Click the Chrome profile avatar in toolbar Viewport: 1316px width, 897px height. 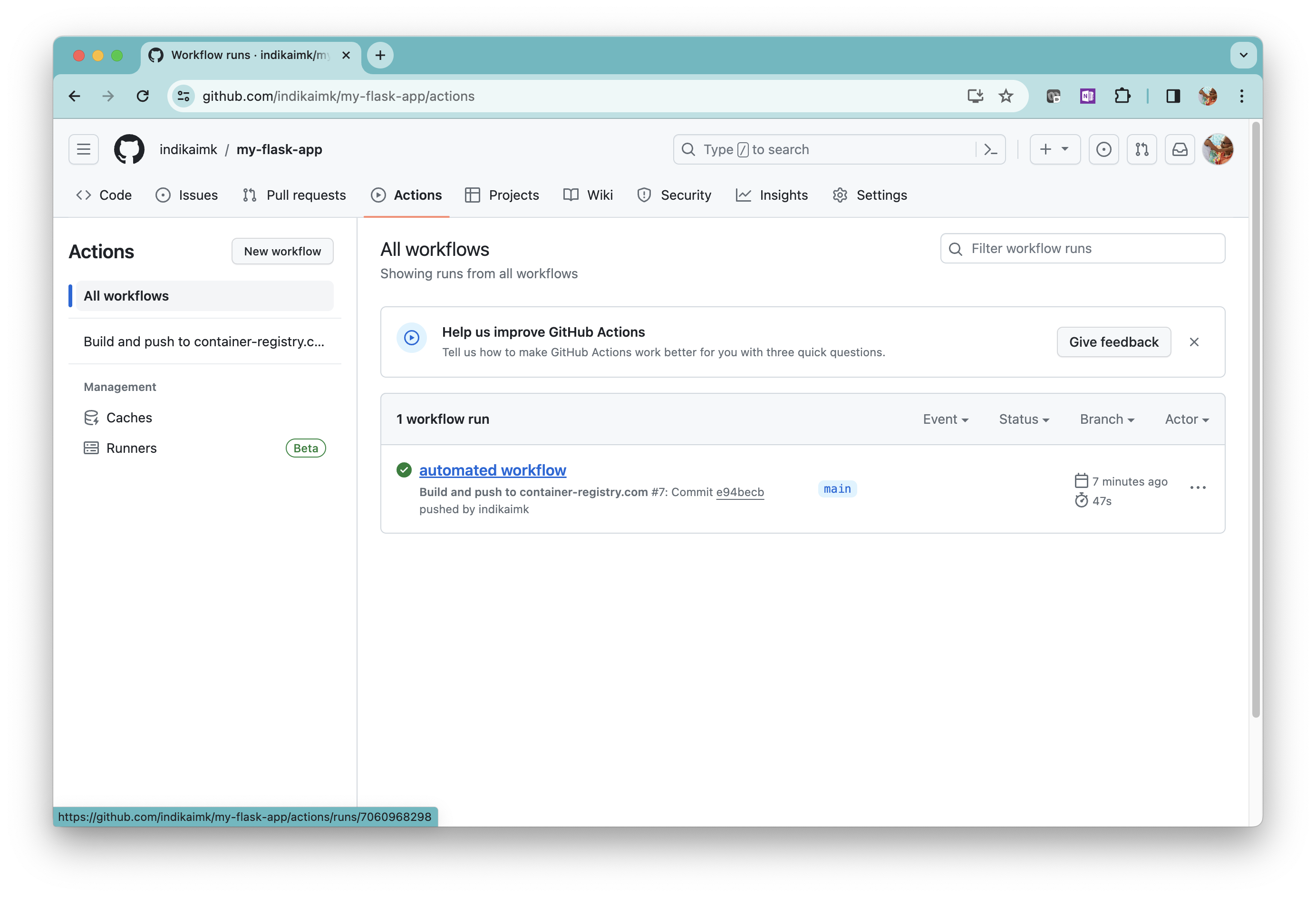[1207, 97]
